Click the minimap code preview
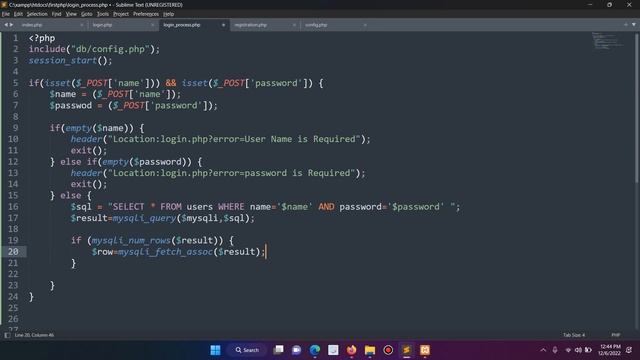Screen dimensions: 640x360 [x=608, y=41]
